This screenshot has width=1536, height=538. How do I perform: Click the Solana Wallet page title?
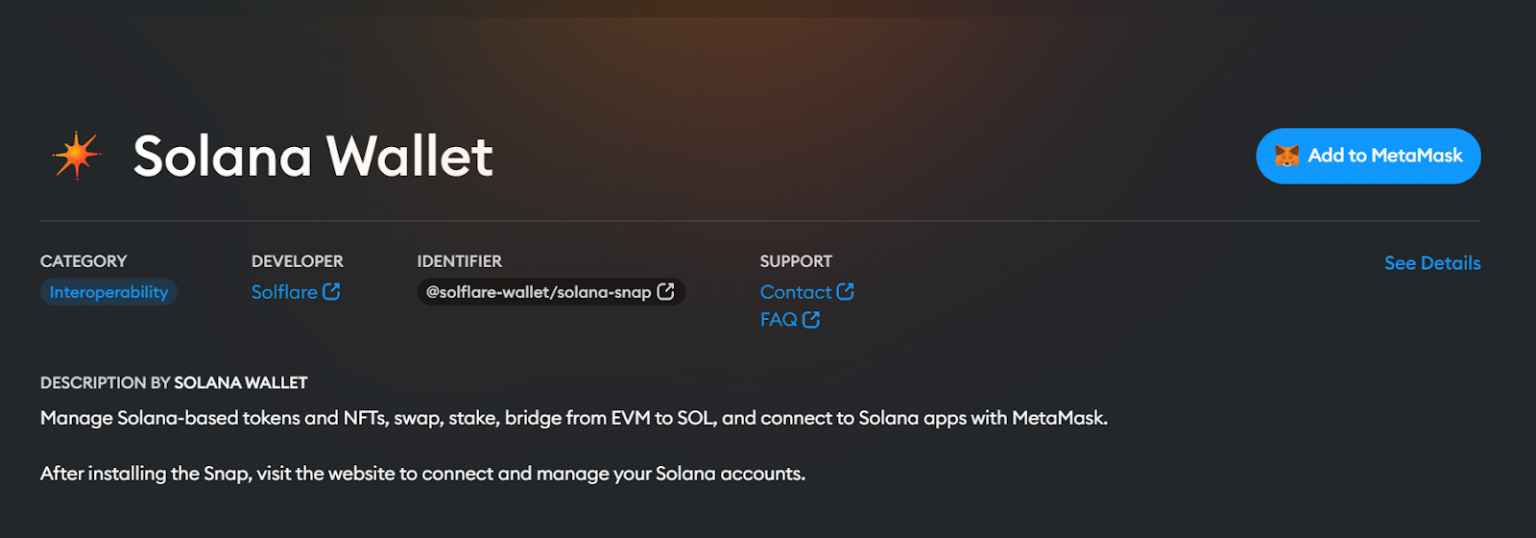pyautogui.click(x=313, y=156)
